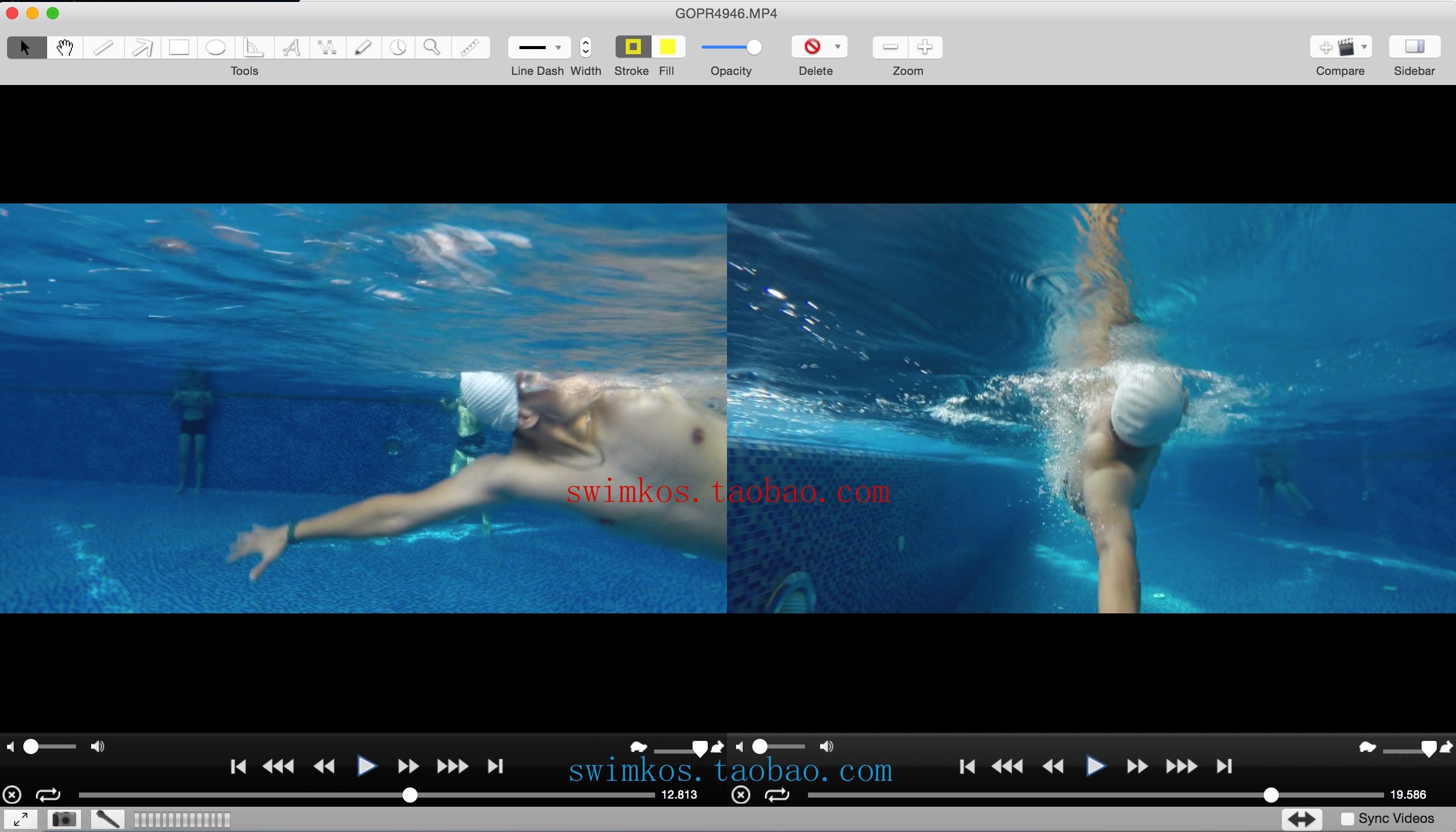Select the magnifying glass tool
1456x832 pixels.
point(432,48)
